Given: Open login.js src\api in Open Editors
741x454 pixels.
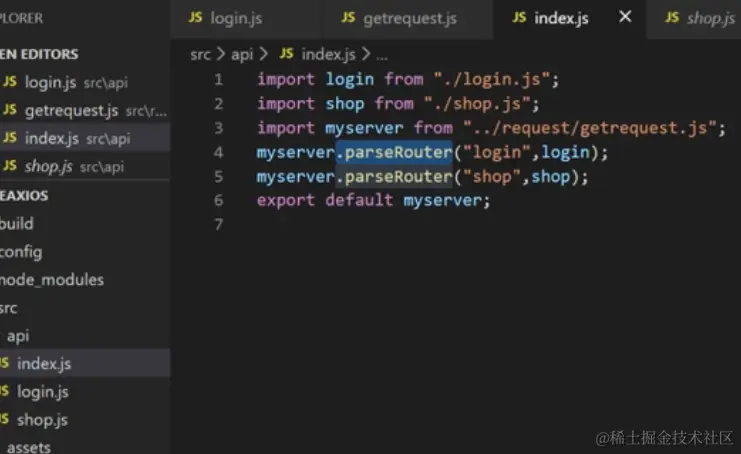Looking at the screenshot, I should [85, 83].
